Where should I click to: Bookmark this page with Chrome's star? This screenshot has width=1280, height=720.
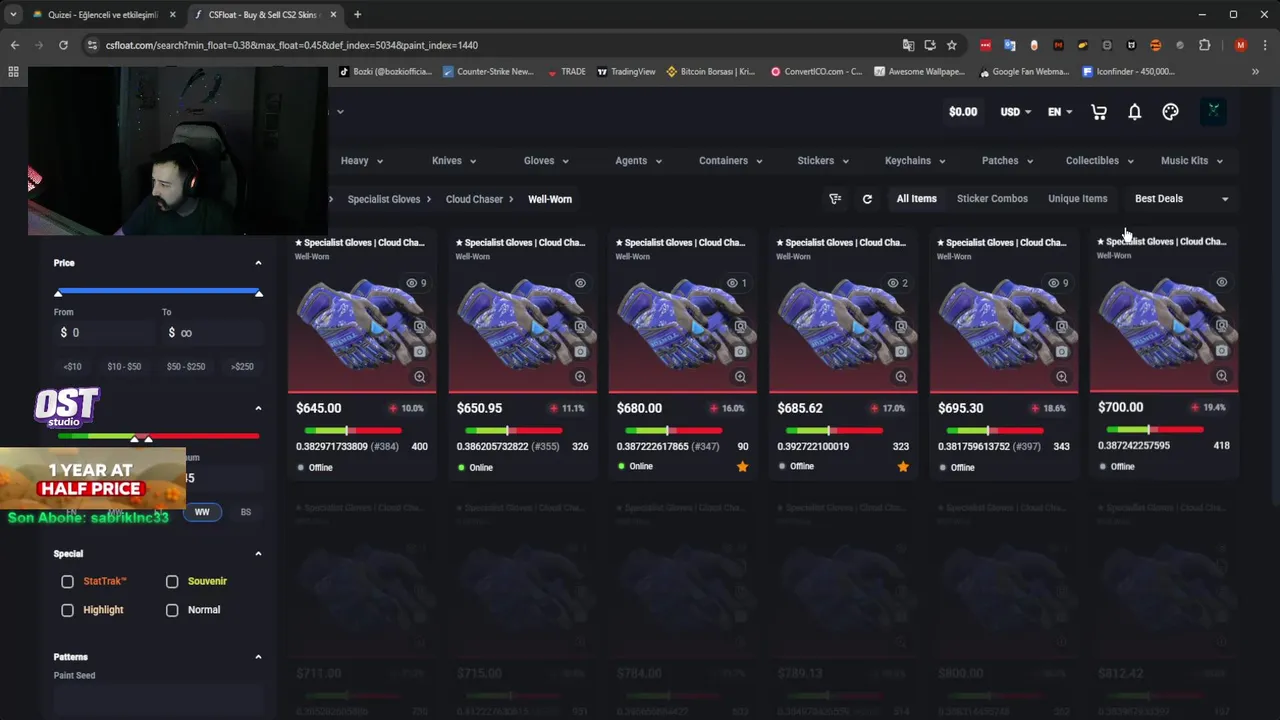[952, 45]
